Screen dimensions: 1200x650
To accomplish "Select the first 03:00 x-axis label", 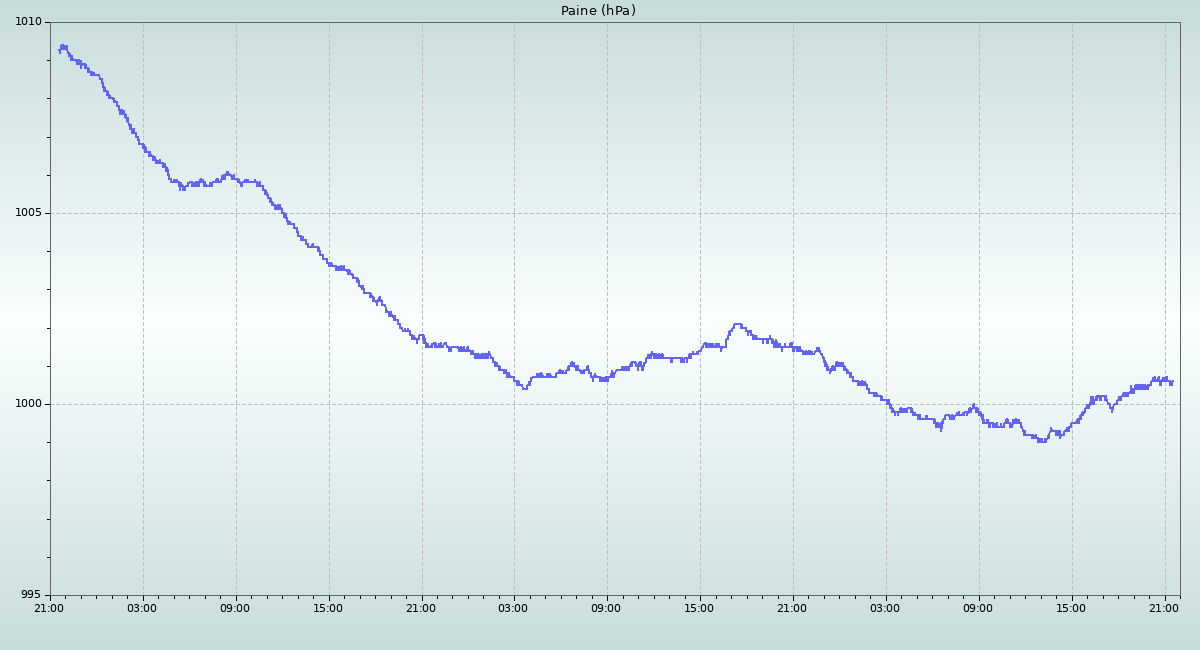I will pos(142,608).
